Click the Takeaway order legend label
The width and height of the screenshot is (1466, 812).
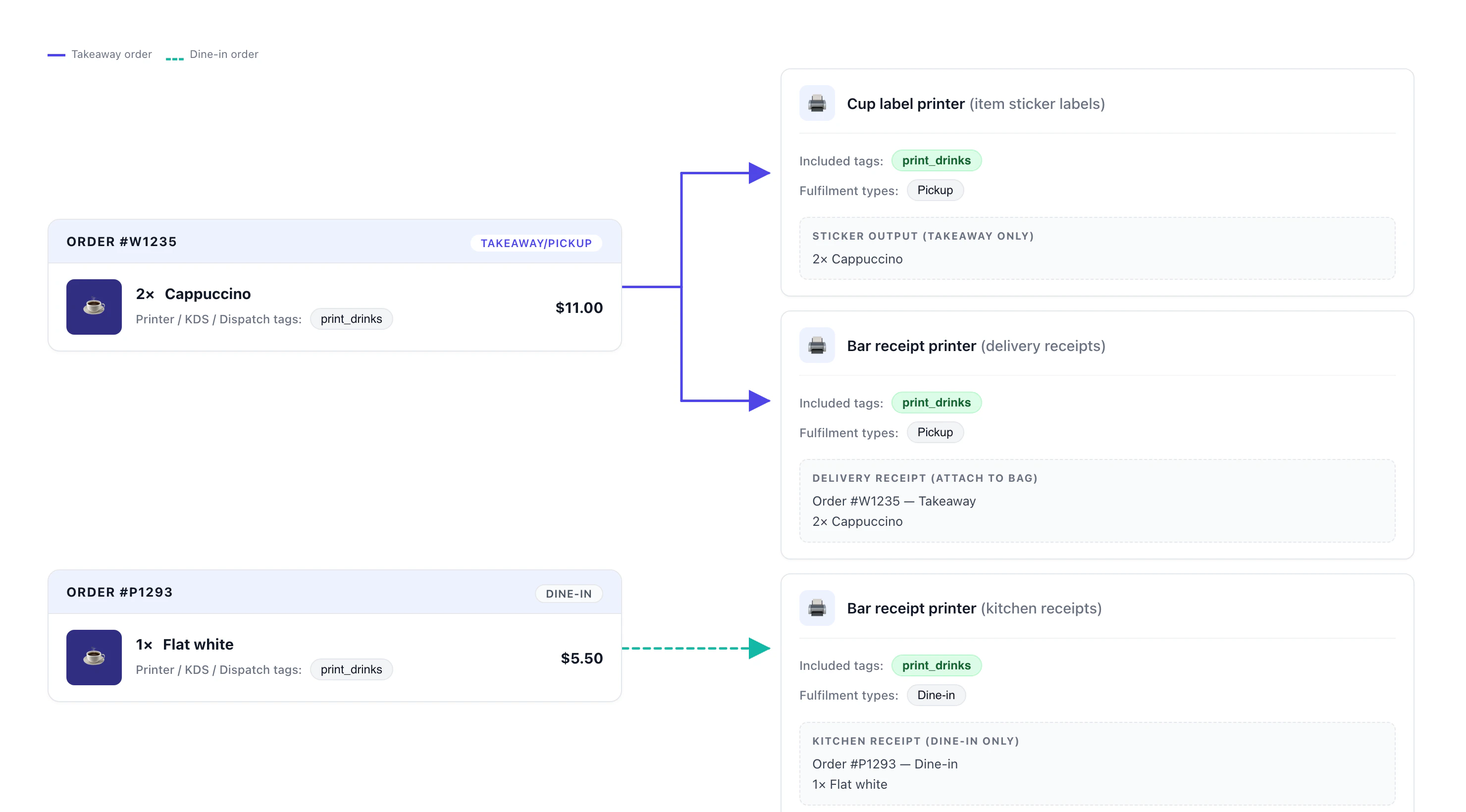(111, 54)
